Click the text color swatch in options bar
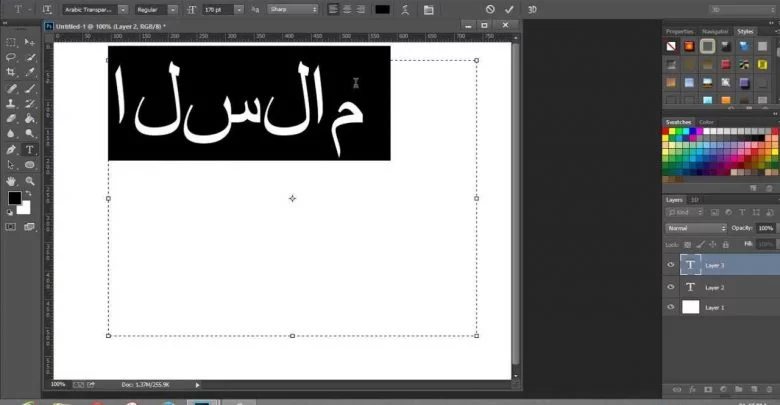Image resolution: width=780 pixels, height=405 pixels. coord(382,9)
